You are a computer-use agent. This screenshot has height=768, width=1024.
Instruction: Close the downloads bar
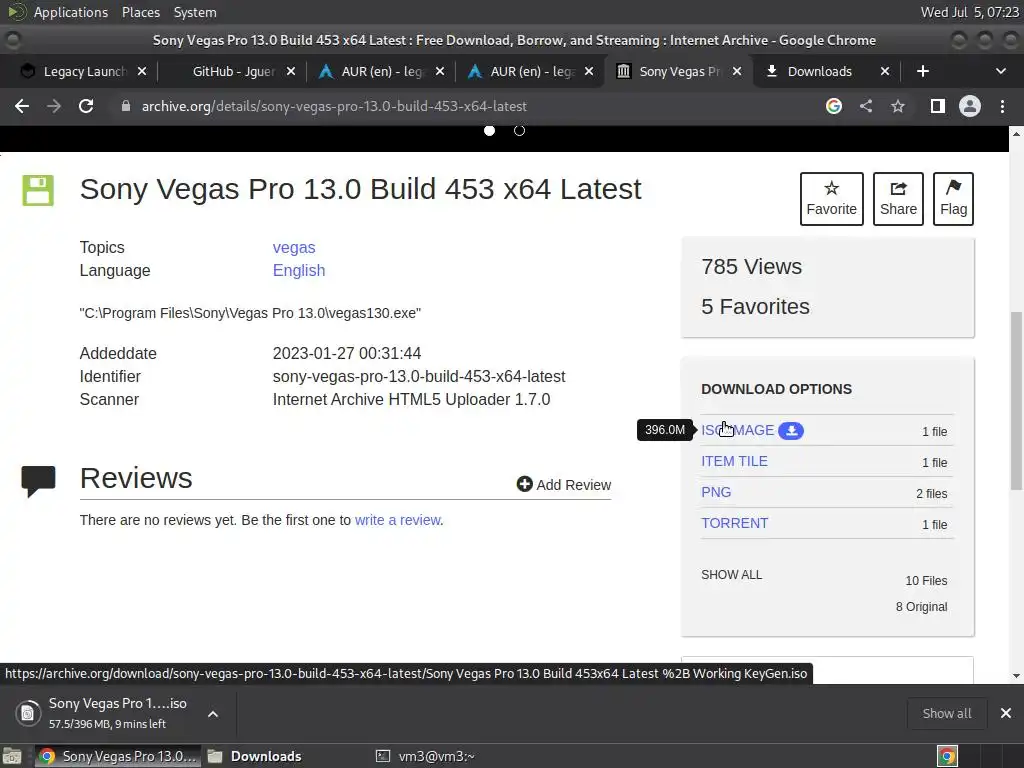tap(1006, 713)
